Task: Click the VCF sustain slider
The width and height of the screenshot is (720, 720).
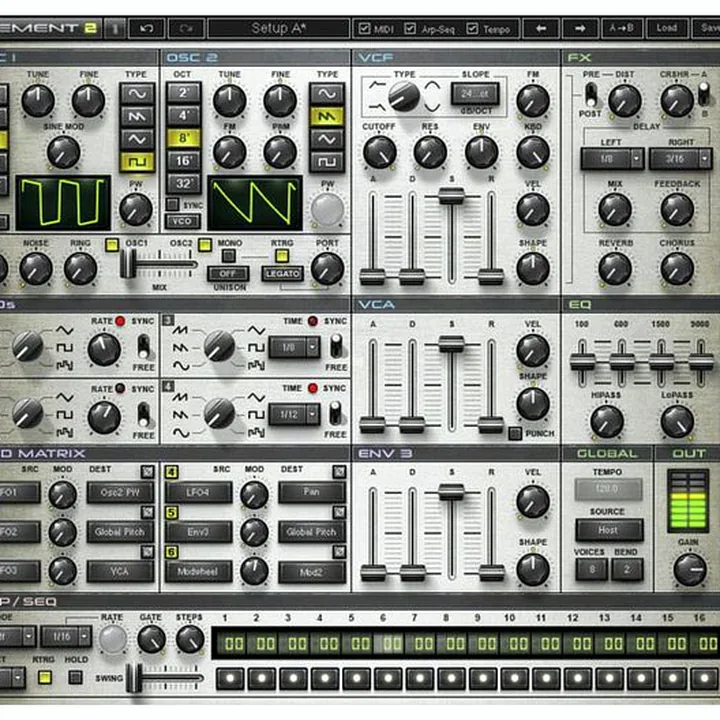Action: (x=452, y=237)
